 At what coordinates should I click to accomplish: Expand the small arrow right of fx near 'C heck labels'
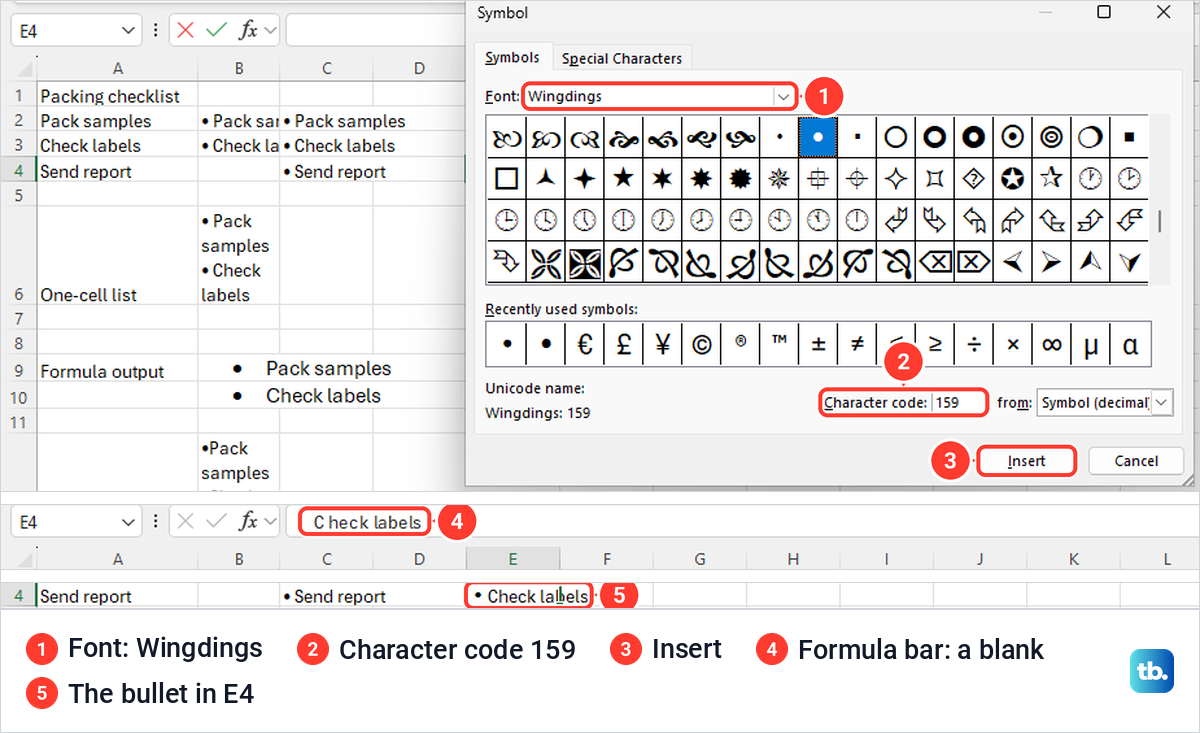(269, 521)
